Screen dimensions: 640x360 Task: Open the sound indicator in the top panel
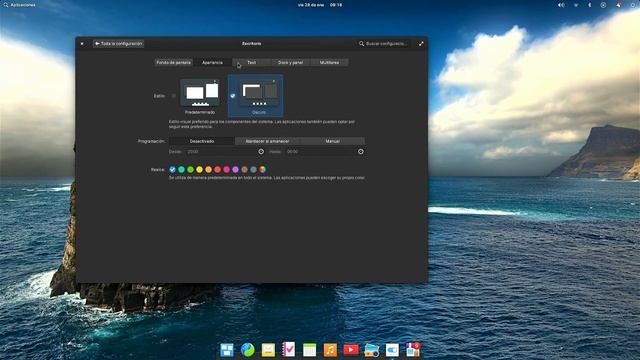point(562,5)
